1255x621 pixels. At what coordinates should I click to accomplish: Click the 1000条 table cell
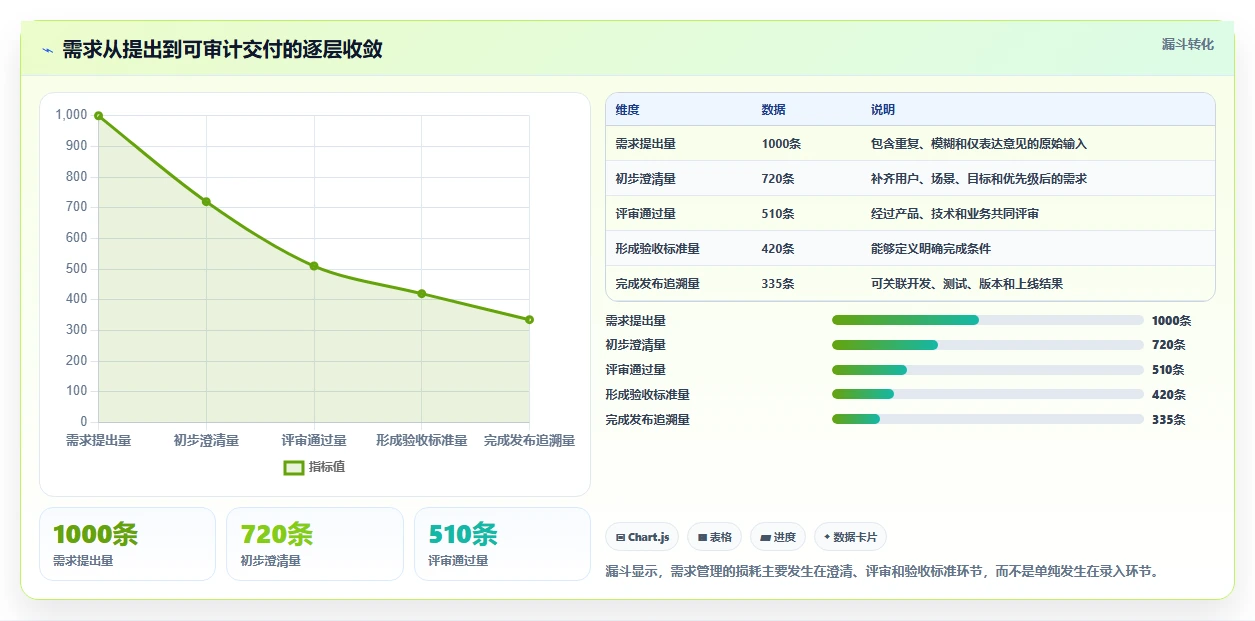[x=781, y=144]
